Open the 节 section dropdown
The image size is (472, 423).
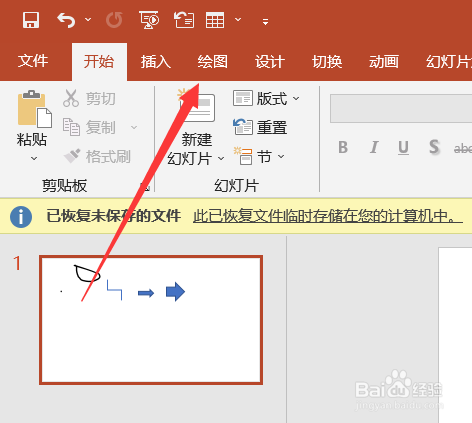[259, 156]
